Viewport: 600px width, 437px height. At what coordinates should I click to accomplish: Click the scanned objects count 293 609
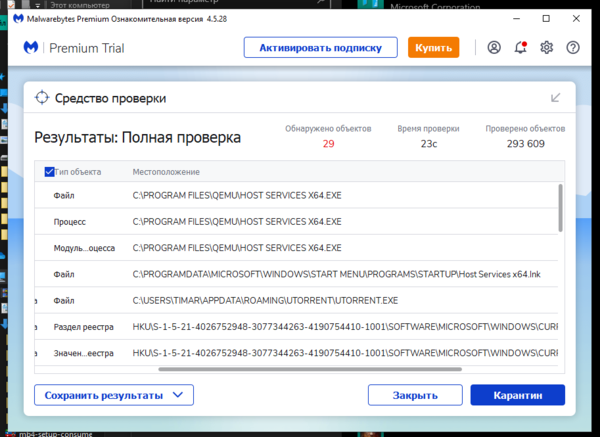[x=525, y=143]
